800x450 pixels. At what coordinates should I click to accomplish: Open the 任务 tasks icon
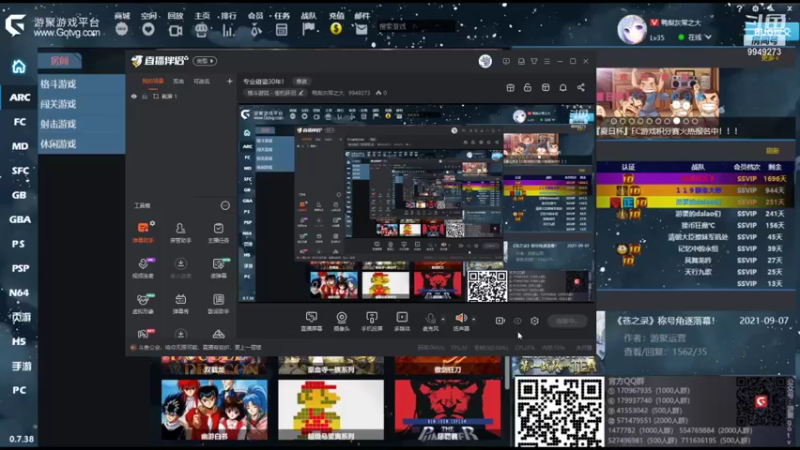281,30
